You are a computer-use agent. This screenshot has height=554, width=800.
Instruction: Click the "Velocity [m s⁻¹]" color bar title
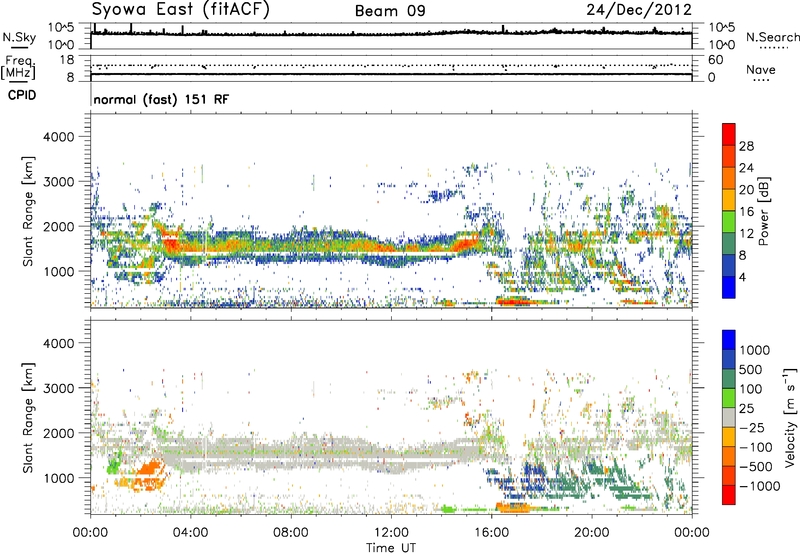(x=790, y=417)
